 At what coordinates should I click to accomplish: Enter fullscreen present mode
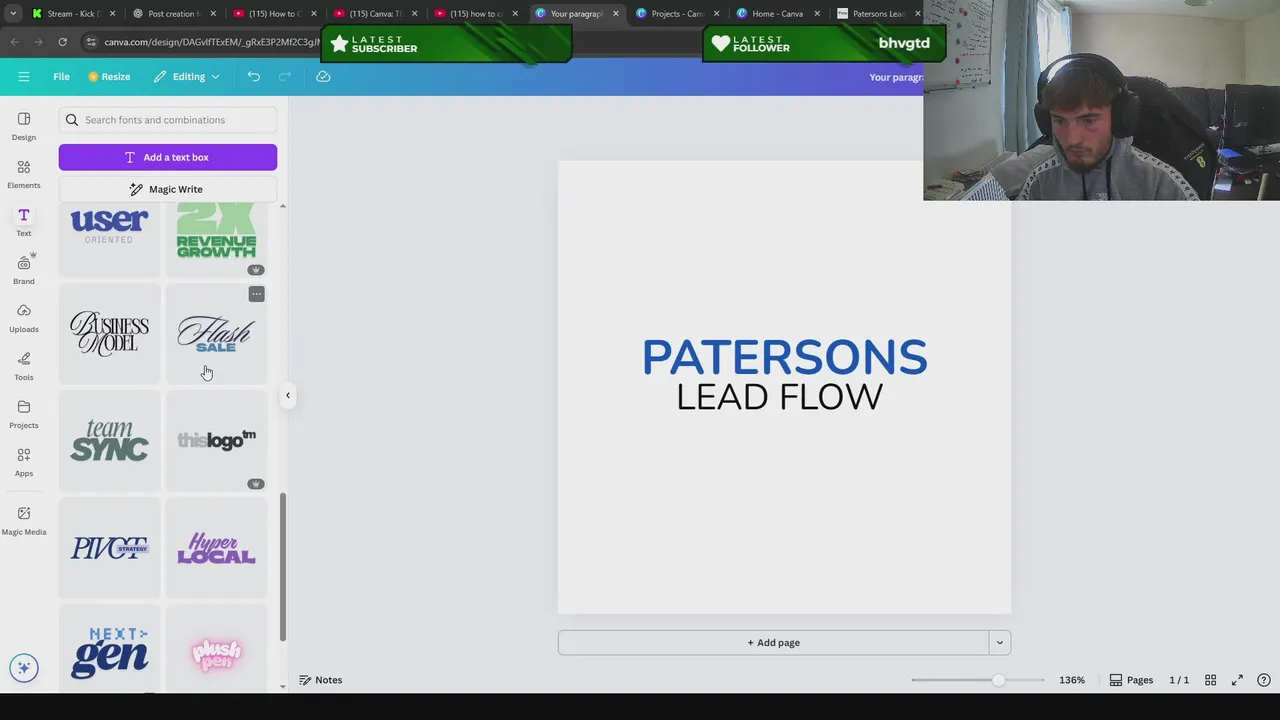pos(1237,680)
